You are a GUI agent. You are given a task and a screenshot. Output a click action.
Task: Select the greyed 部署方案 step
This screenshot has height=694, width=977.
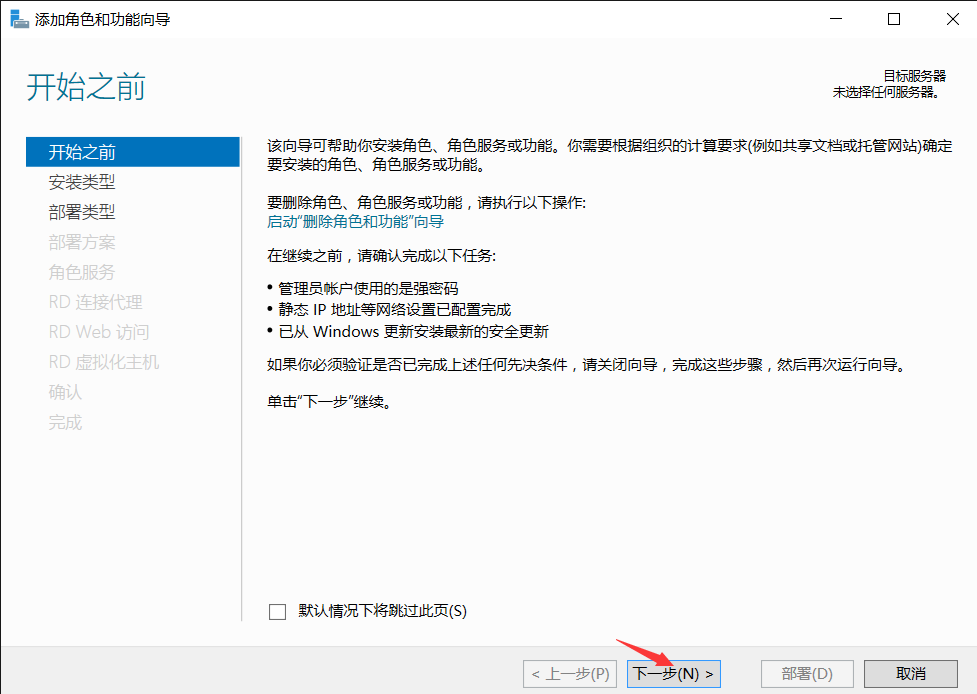click(82, 242)
